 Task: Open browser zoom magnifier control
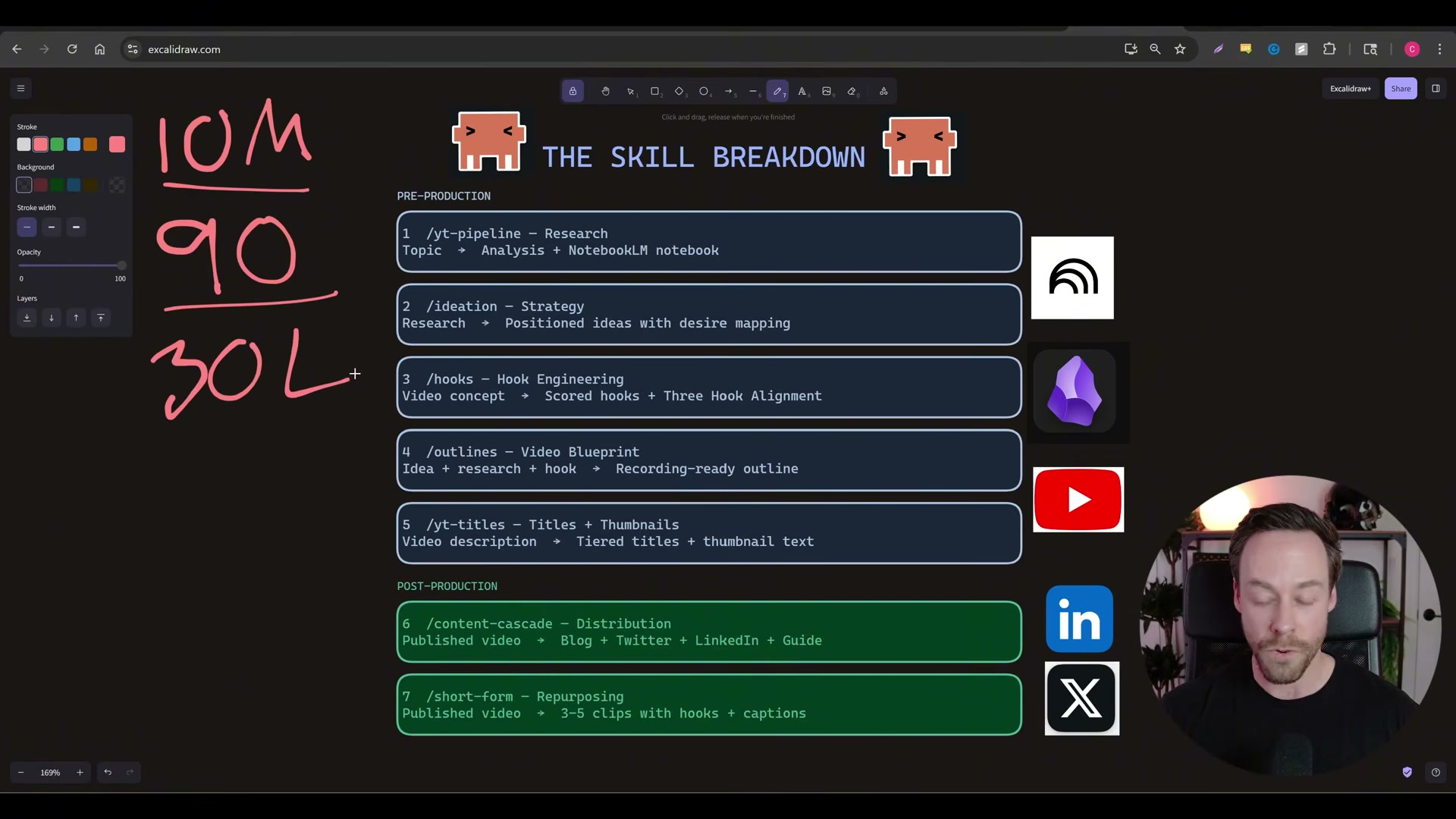pyautogui.click(x=1155, y=49)
